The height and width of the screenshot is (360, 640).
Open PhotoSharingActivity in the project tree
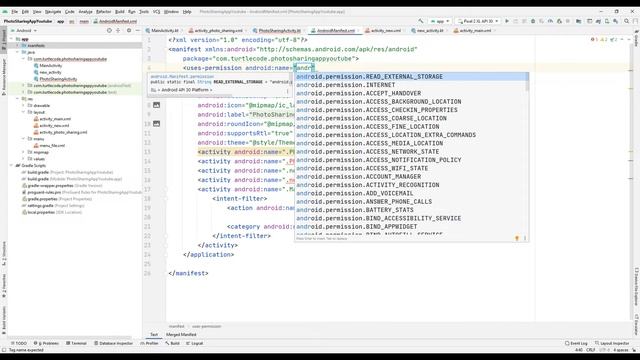coord(58,79)
